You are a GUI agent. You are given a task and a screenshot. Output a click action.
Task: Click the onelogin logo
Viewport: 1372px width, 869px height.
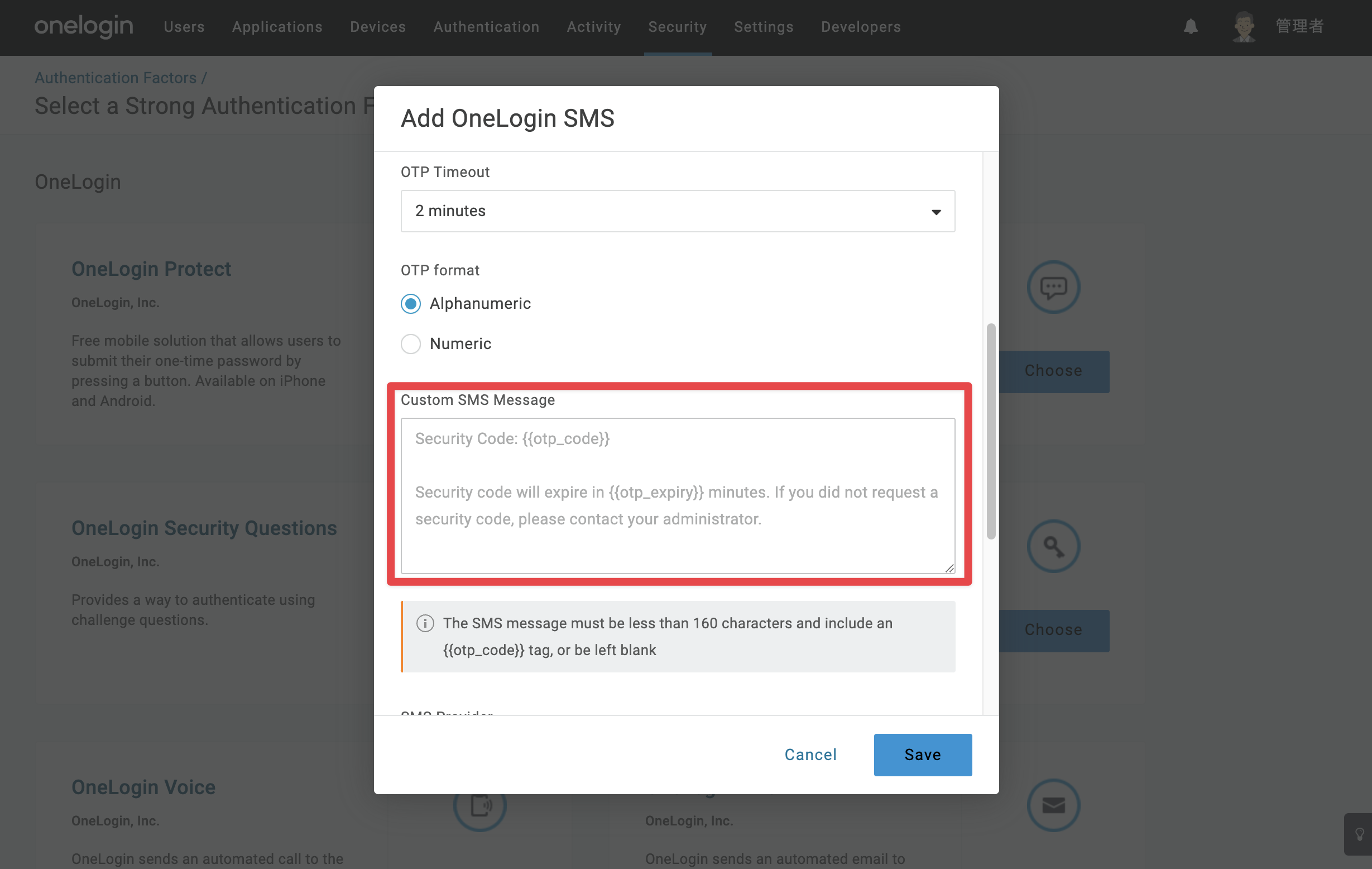tap(84, 26)
